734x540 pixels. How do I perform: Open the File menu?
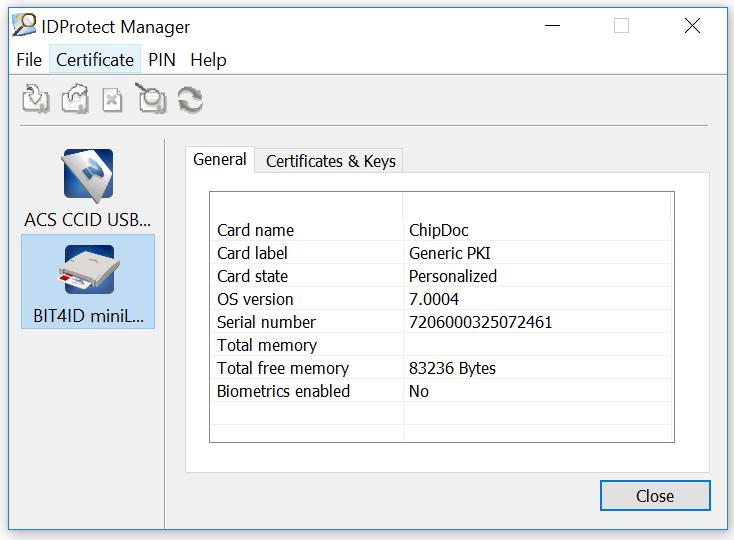pos(29,60)
